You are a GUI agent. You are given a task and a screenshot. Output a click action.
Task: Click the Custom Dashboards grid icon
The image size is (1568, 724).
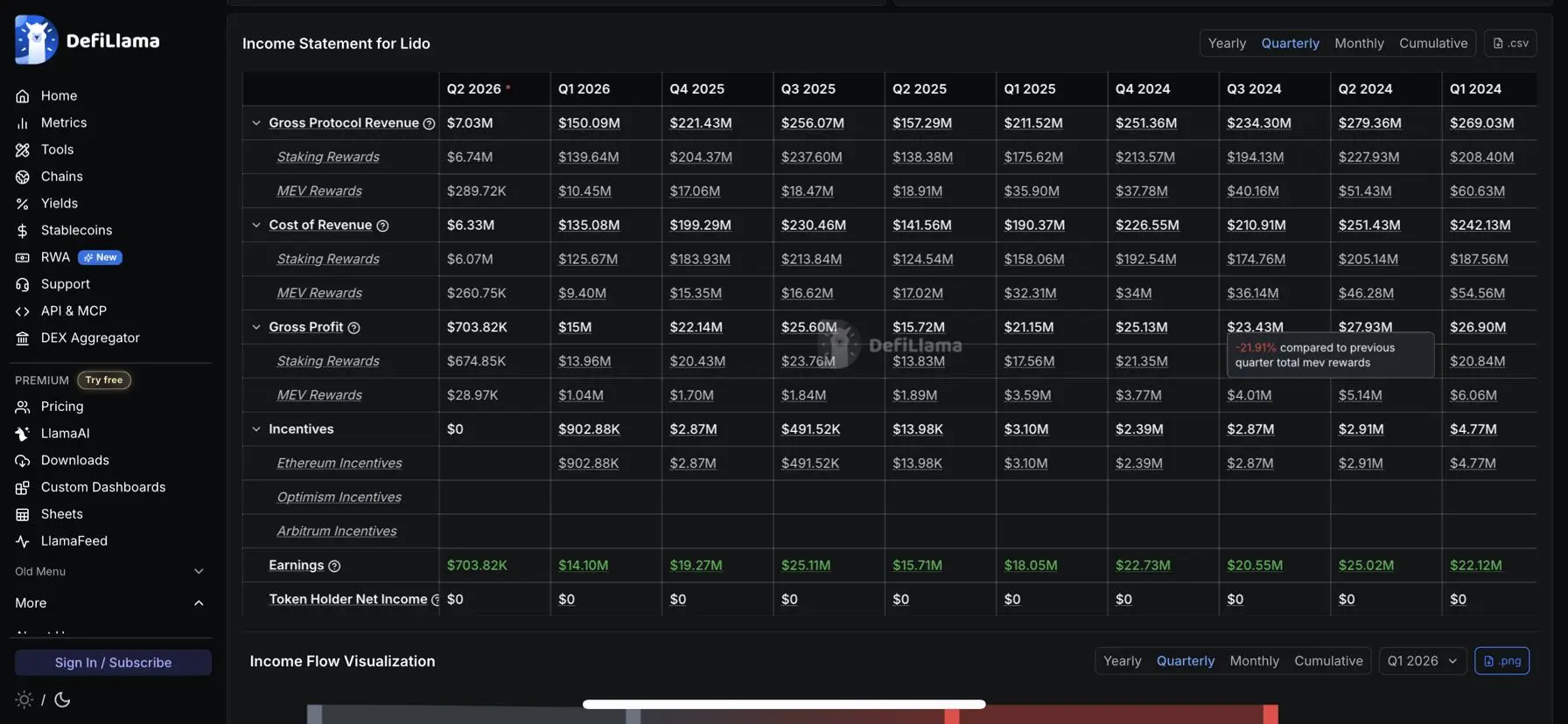pos(23,488)
